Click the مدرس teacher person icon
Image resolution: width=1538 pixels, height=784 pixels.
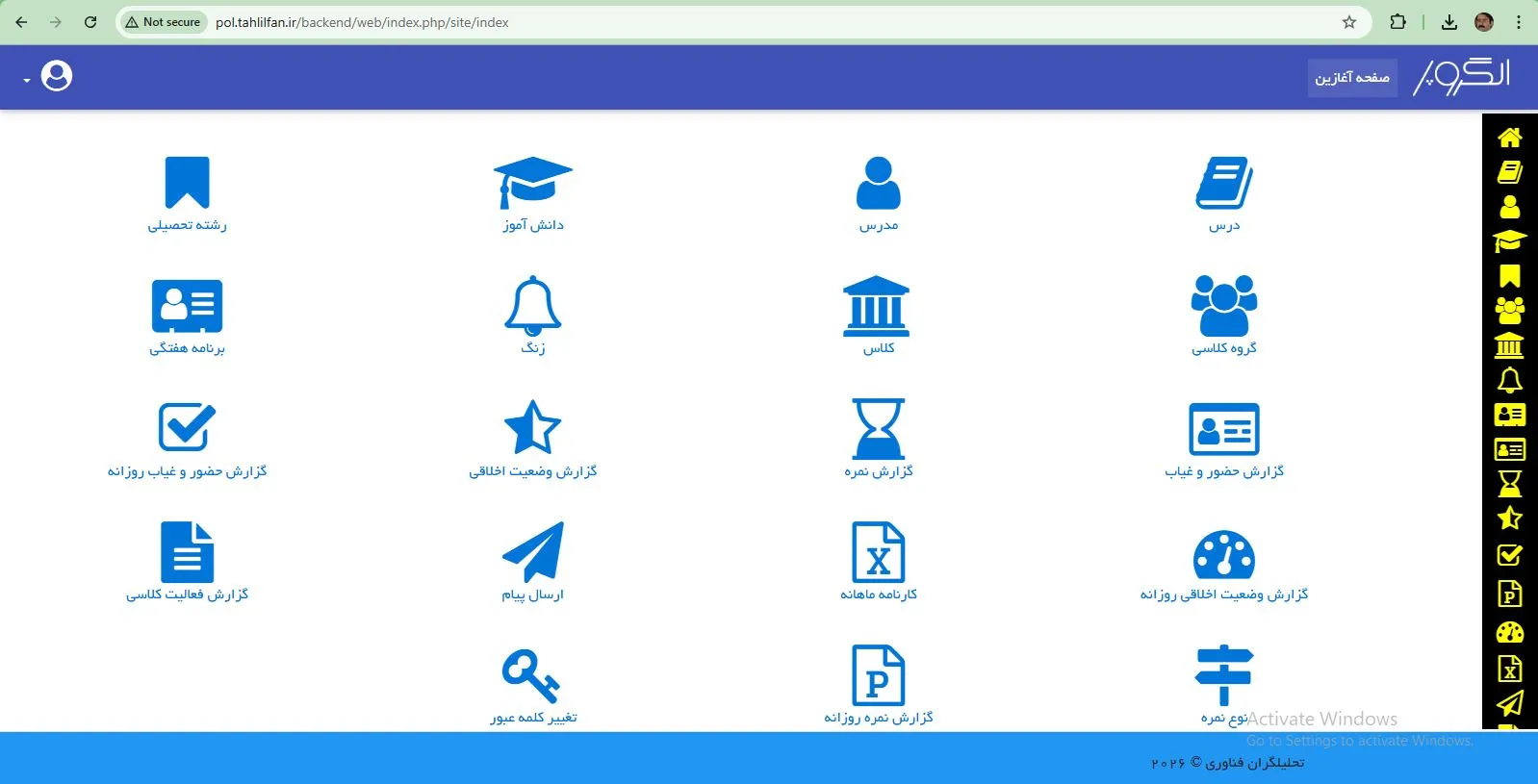pos(878,183)
